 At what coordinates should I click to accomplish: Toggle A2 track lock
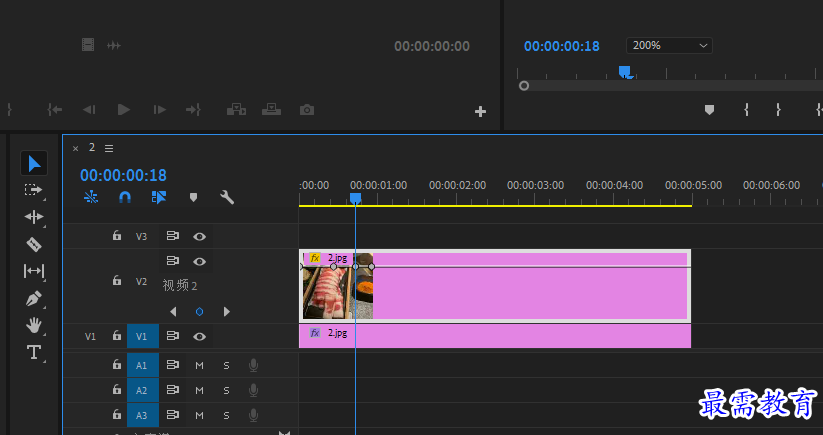[x=117, y=389]
